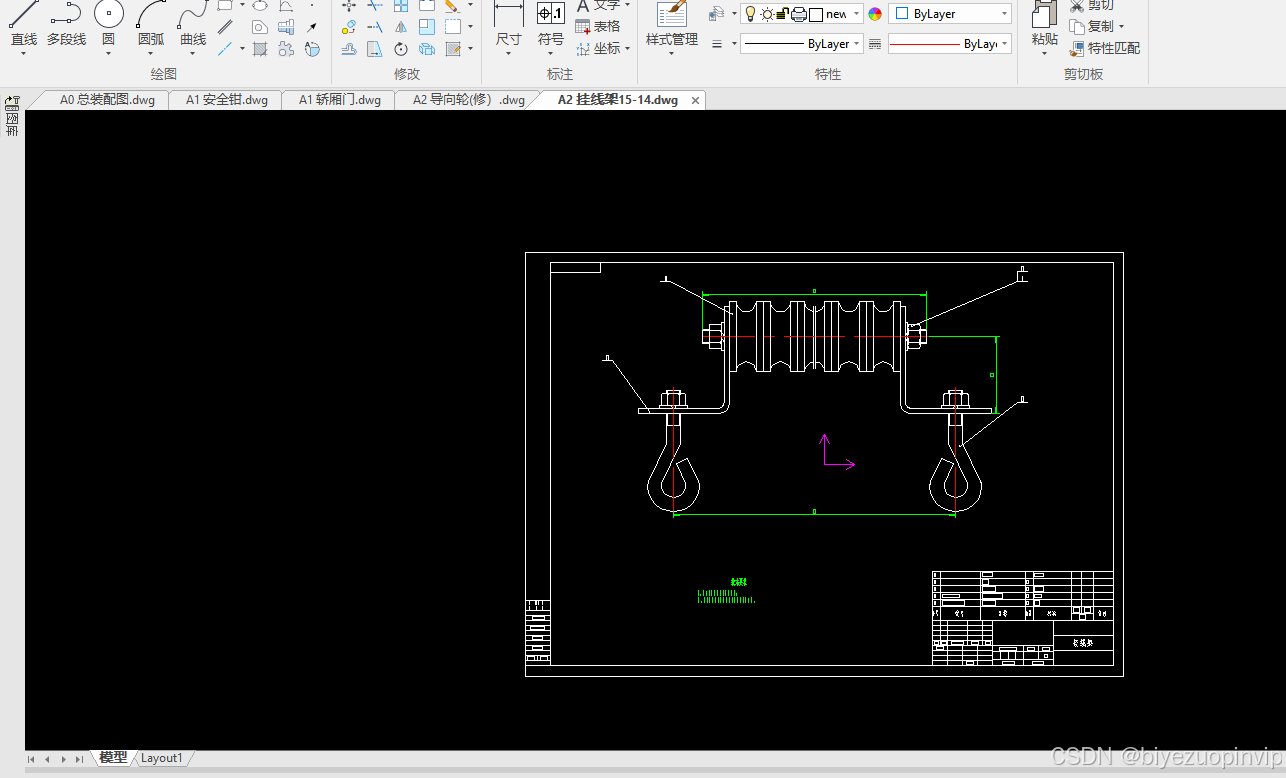This screenshot has height=778, width=1286.
Task: Go to first layout tab arrow
Action: 32,759
